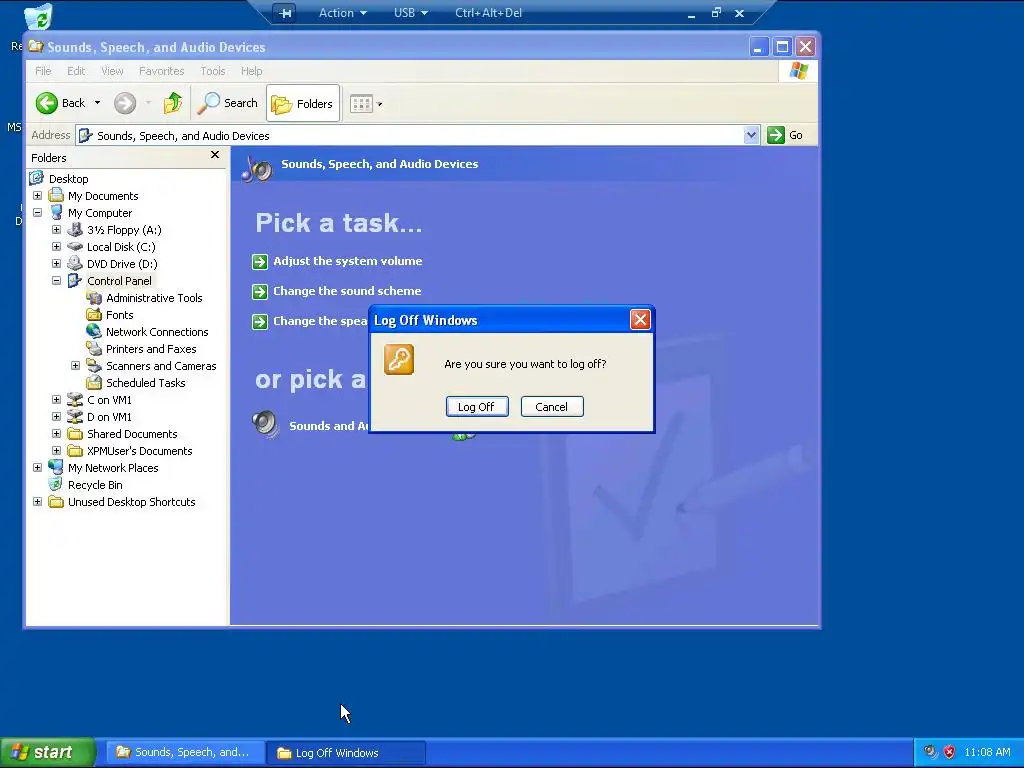
Task: Expand D on VM1 node
Action: [56, 417]
